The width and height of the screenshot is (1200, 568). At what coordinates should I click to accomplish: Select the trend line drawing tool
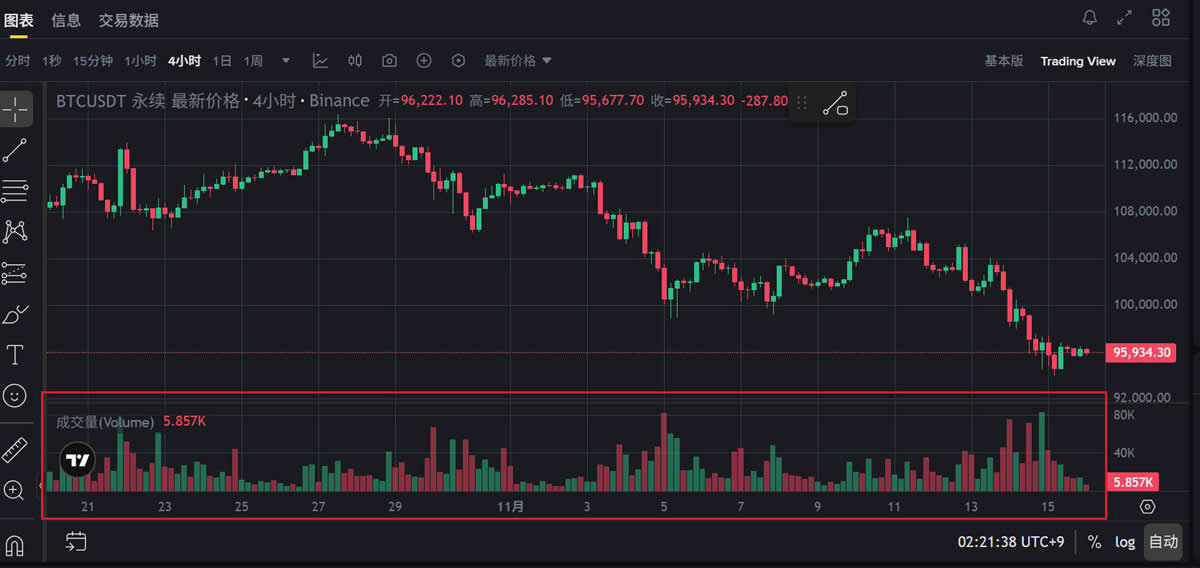(x=15, y=150)
